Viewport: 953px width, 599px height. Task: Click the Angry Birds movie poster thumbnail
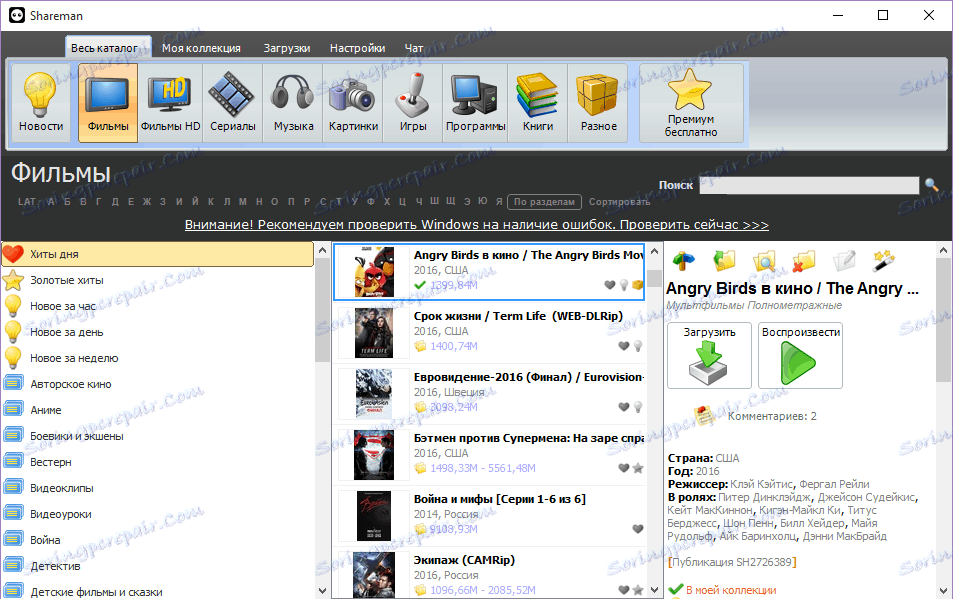tap(374, 272)
